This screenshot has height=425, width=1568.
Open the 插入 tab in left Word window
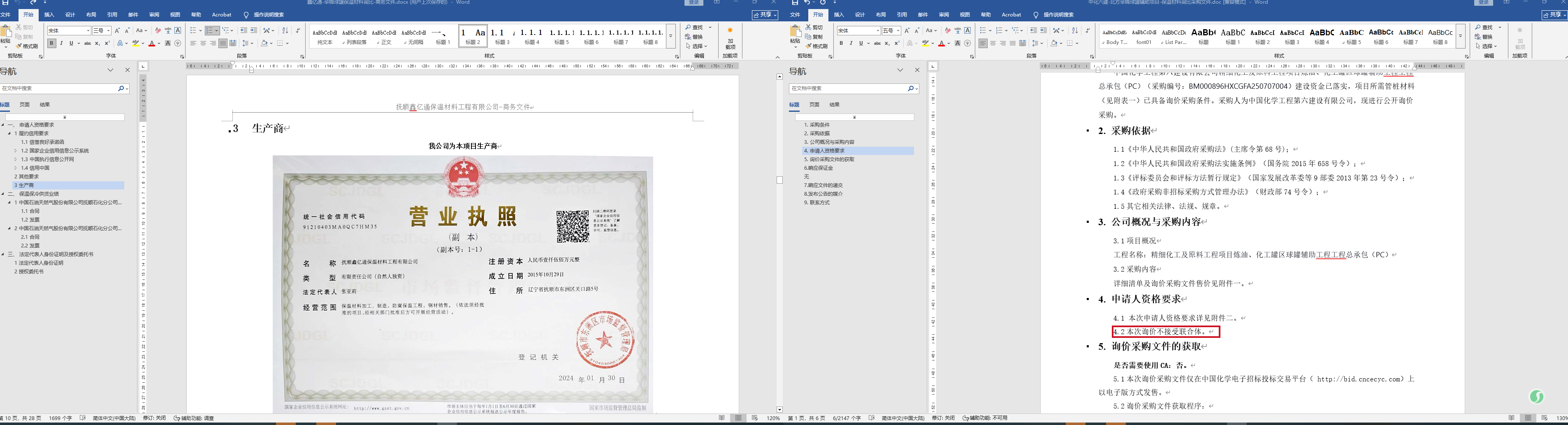click(x=49, y=15)
